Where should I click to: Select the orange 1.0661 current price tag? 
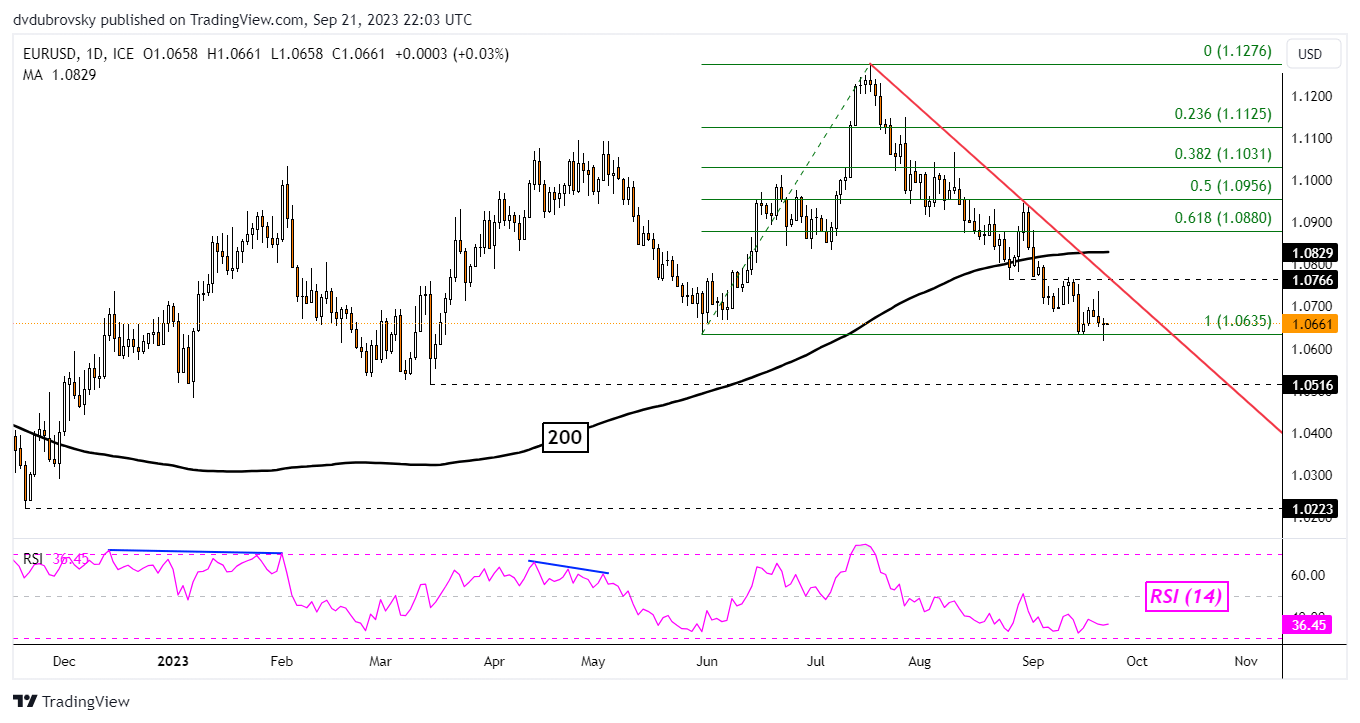pyautogui.click(x=1310, y=323)
